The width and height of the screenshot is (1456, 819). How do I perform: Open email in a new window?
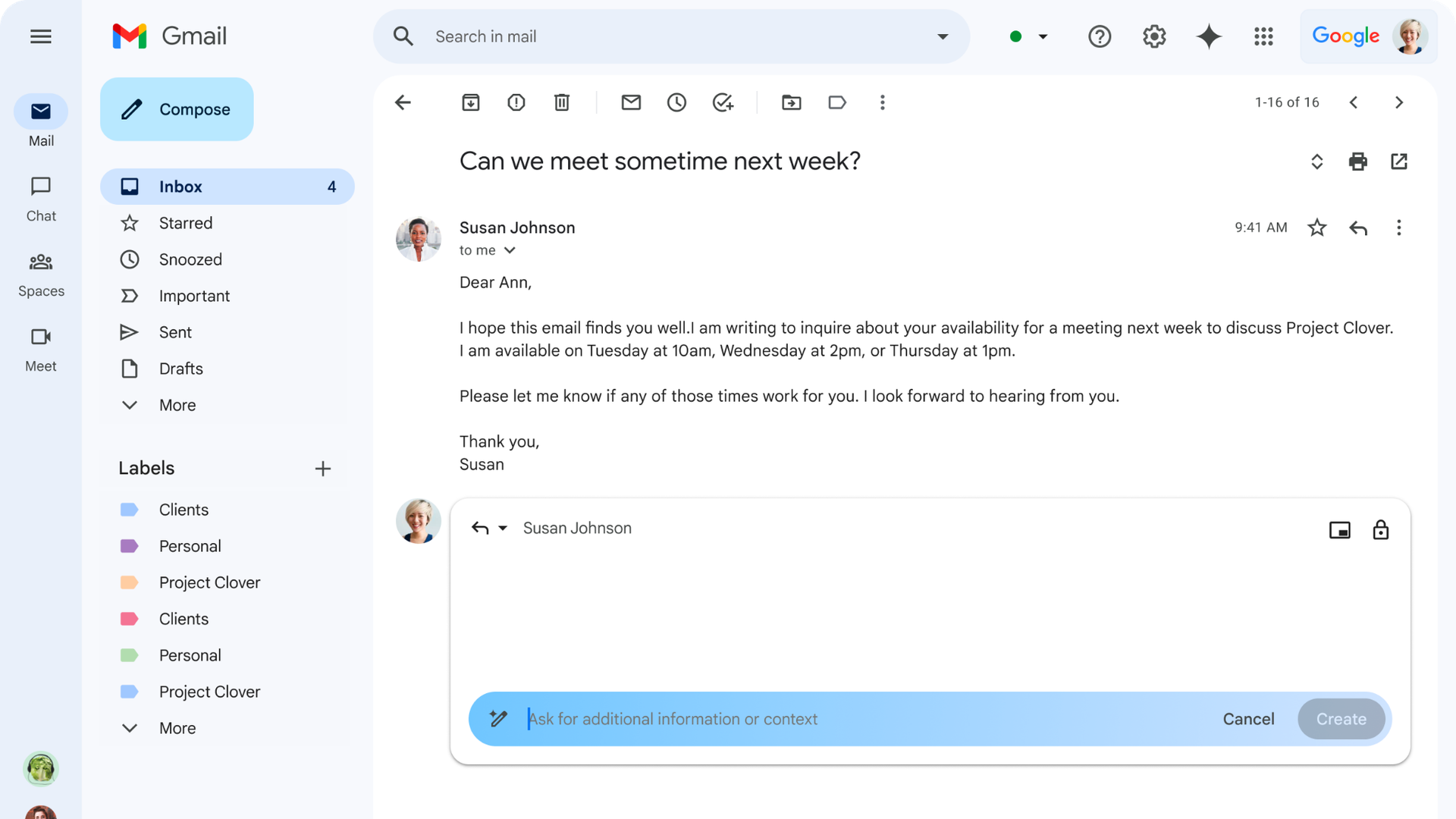pyautogui.click(x=1400, y=162)
